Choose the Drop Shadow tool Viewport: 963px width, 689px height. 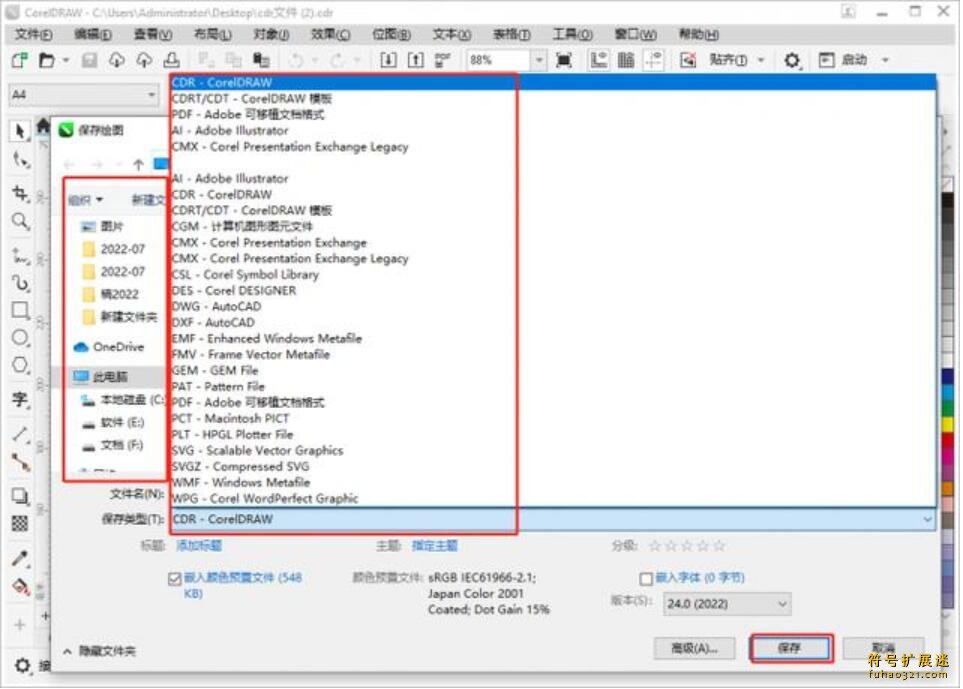click(x=20, y=496)
